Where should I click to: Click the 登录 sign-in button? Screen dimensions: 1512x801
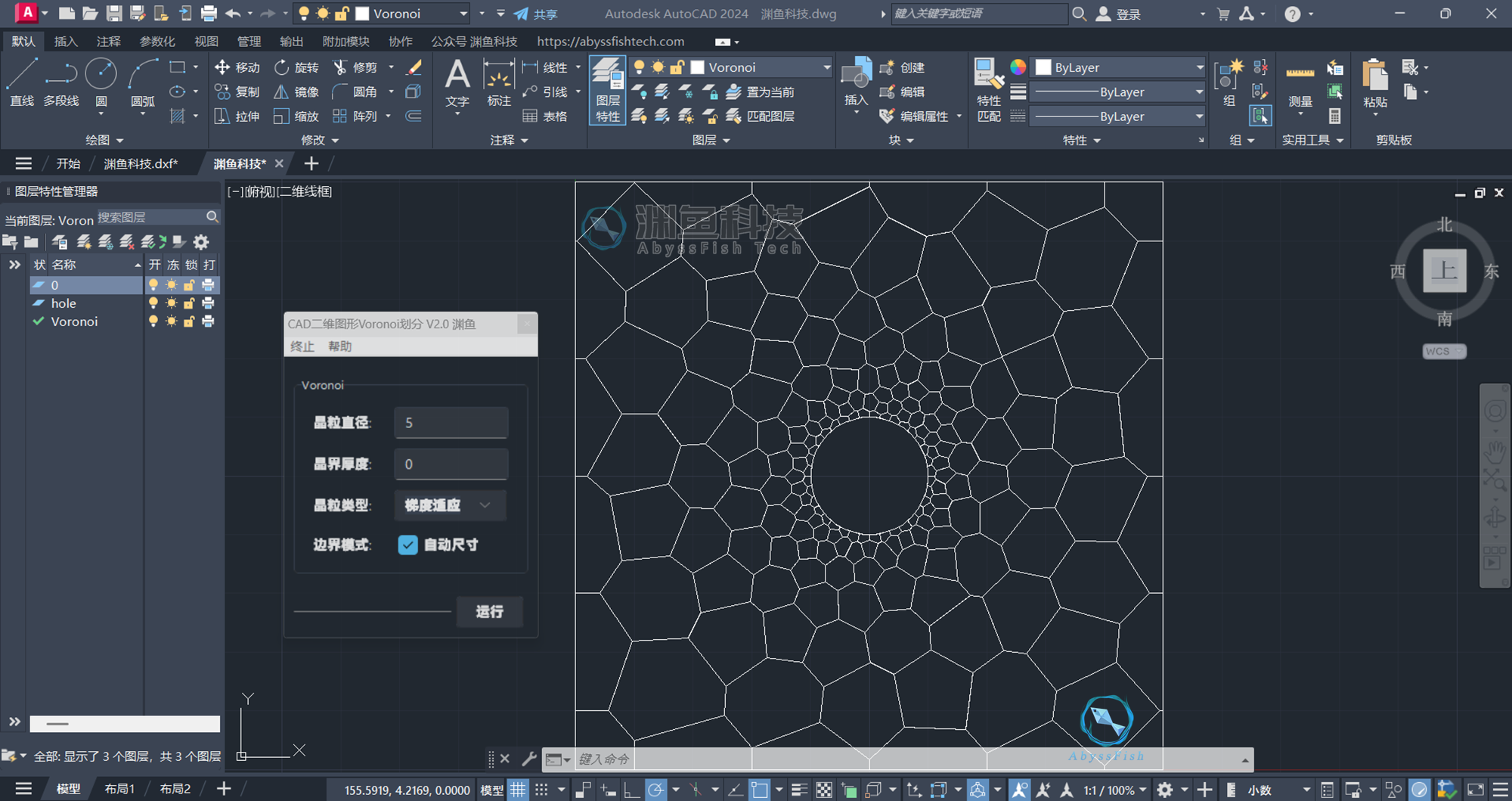coord(1119,14)
